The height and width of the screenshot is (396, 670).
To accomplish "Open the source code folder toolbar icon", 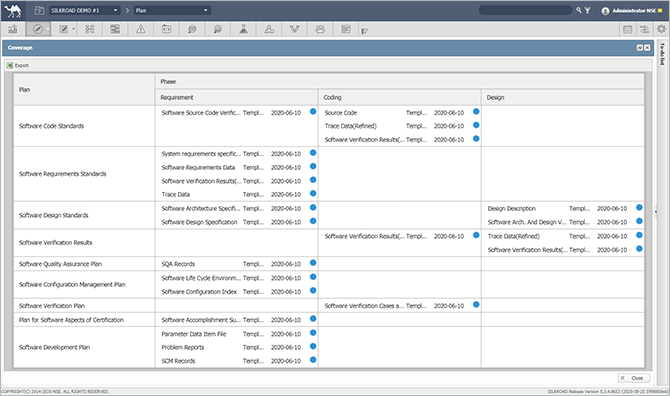I will (166, 29).
